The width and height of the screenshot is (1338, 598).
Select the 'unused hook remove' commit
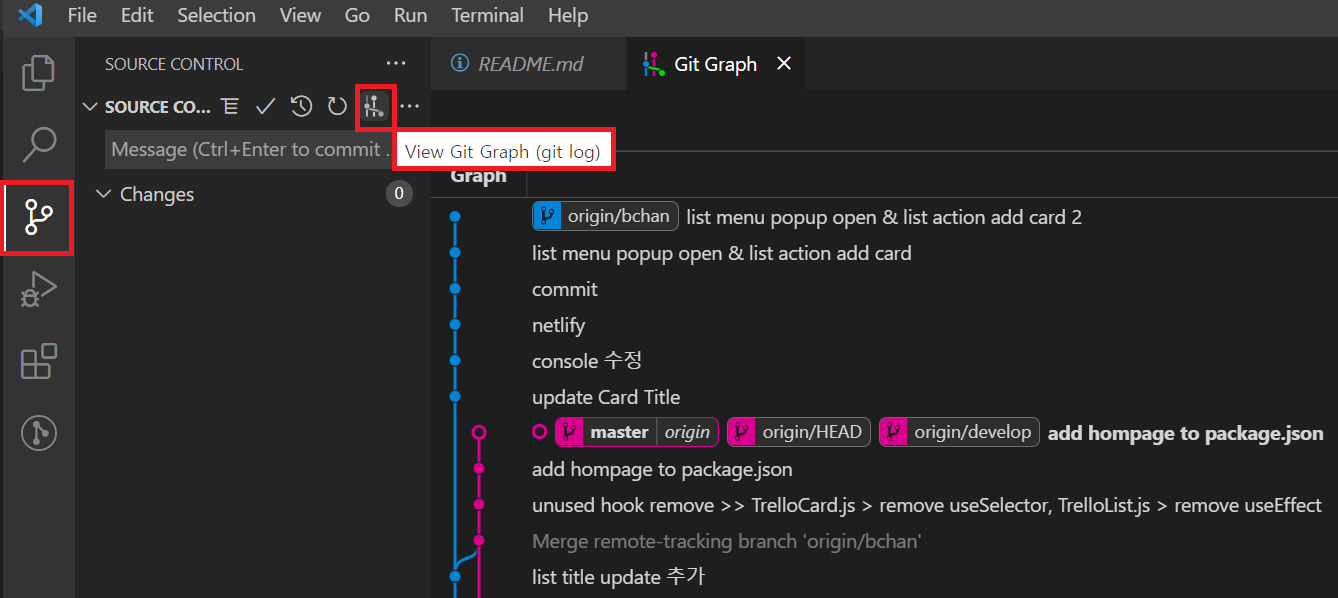click(927, 505)
